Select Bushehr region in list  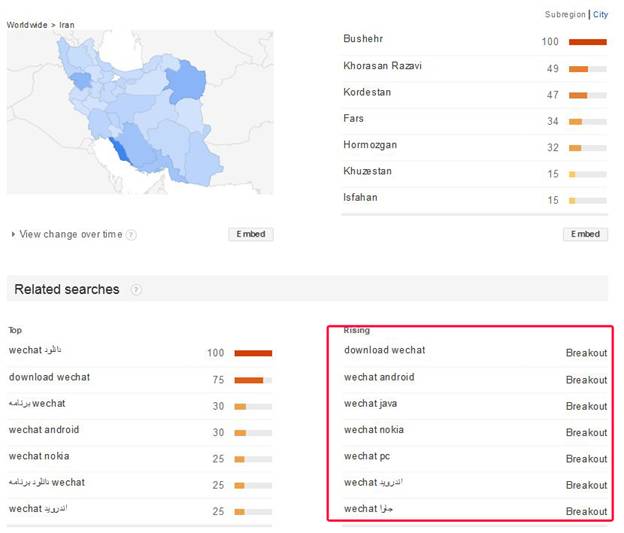tap(363, 40)
